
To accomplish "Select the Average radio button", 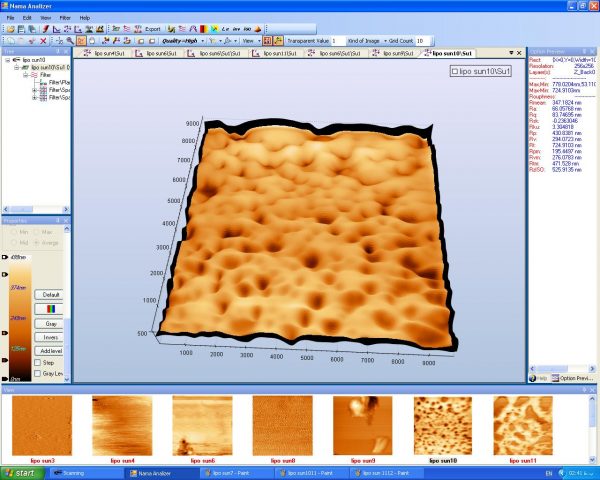I will coord(37,243).
